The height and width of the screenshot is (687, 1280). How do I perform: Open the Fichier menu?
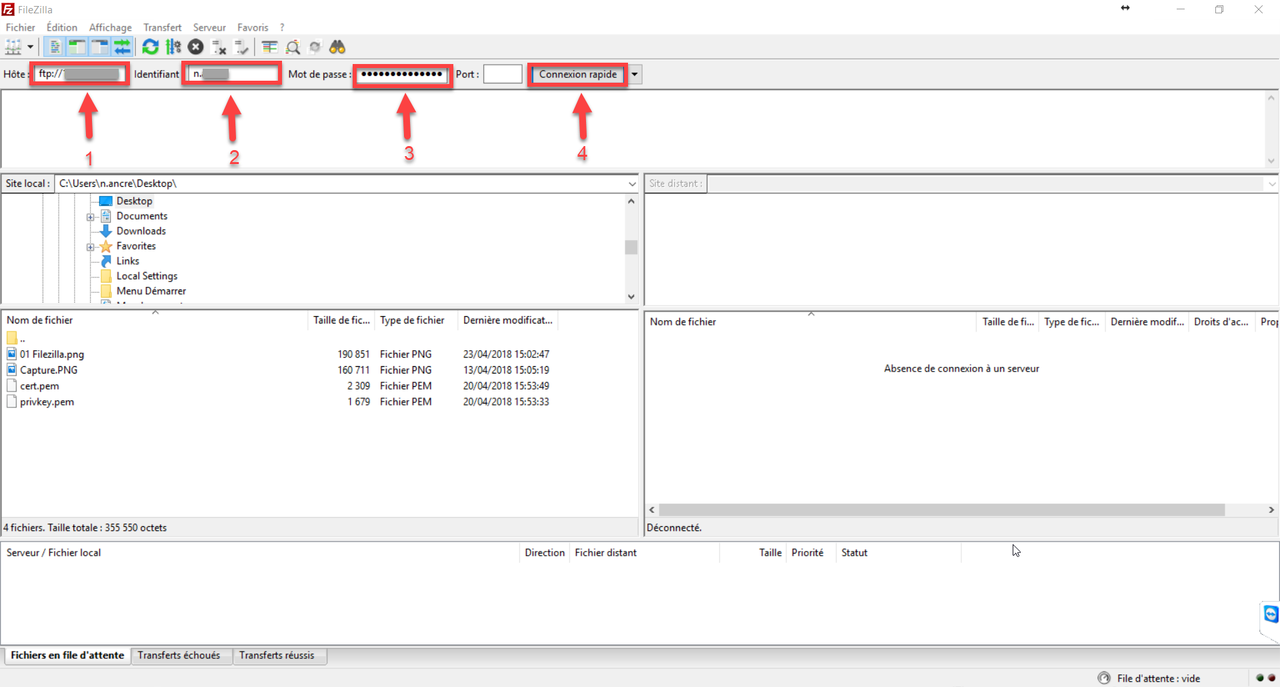point(20,28)
